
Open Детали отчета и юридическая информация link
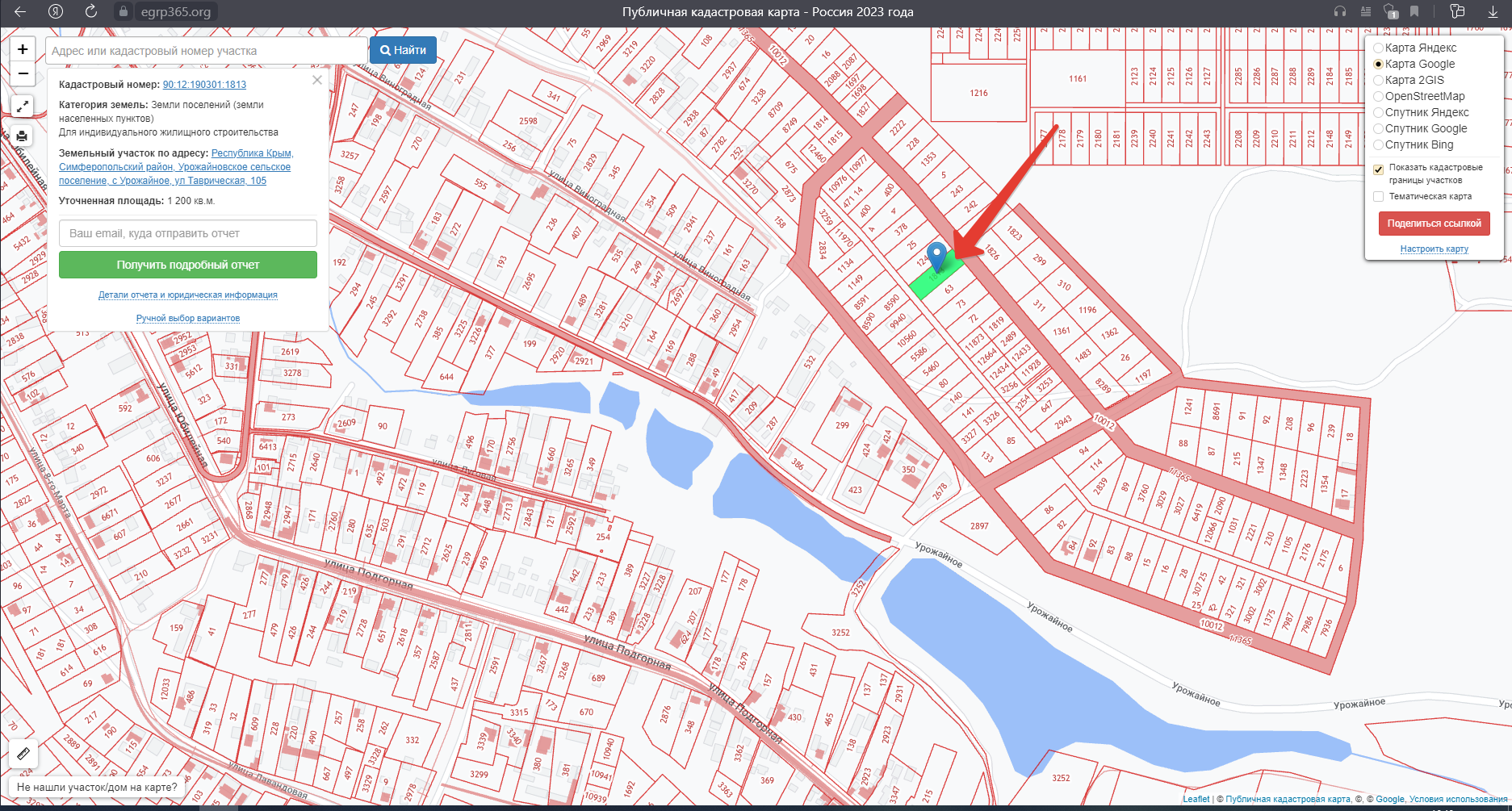(x=188, y=295)
